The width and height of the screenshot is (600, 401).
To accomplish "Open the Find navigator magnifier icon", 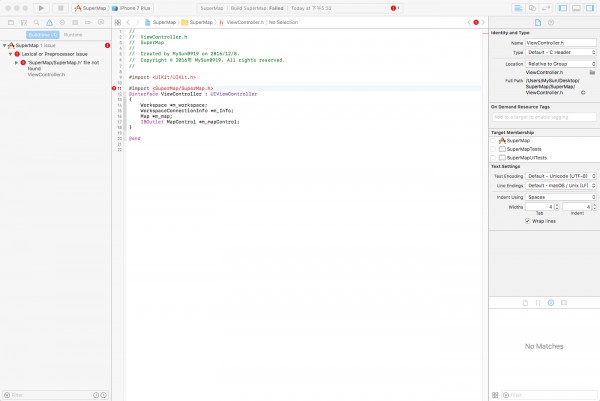I will 36,23.
